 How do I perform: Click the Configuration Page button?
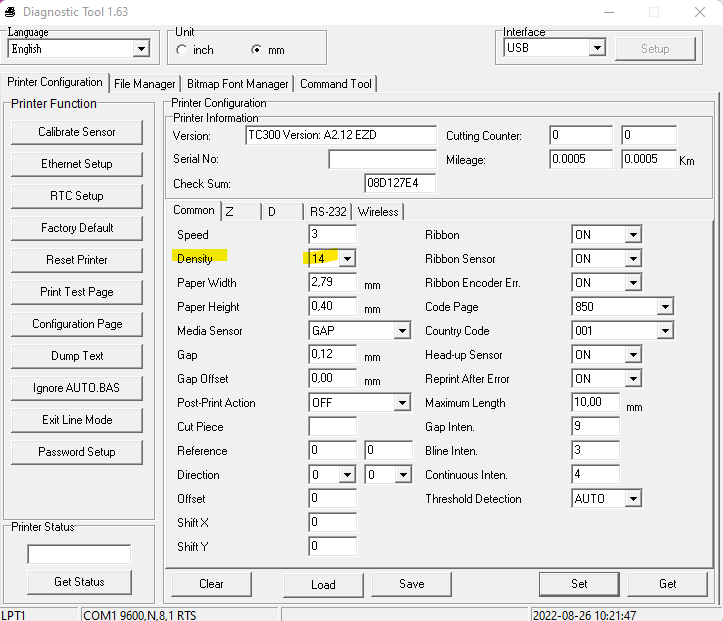click(77, 324)
